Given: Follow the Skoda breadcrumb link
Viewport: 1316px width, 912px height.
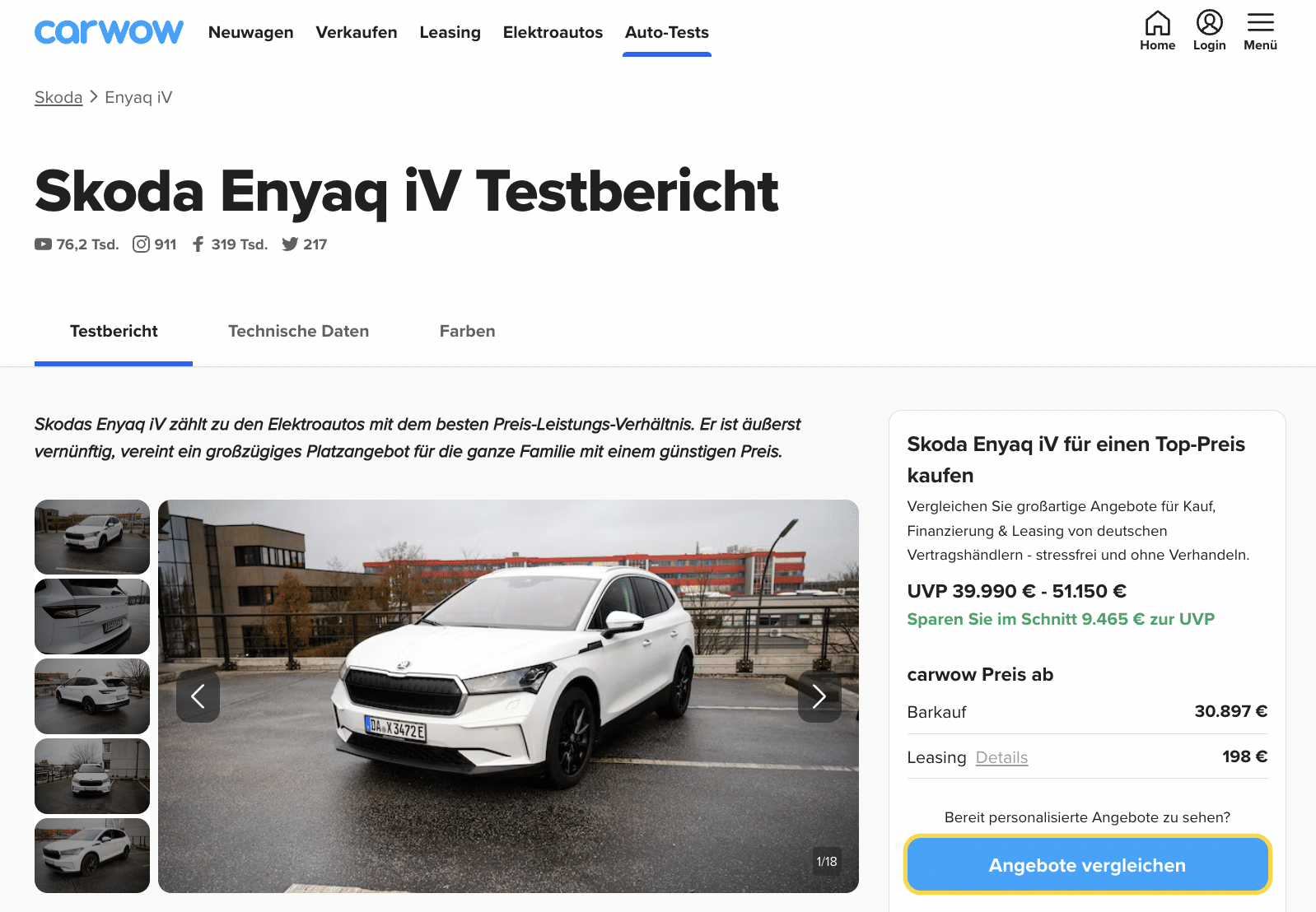Looking at the screenshot, I should coord(58,97).
